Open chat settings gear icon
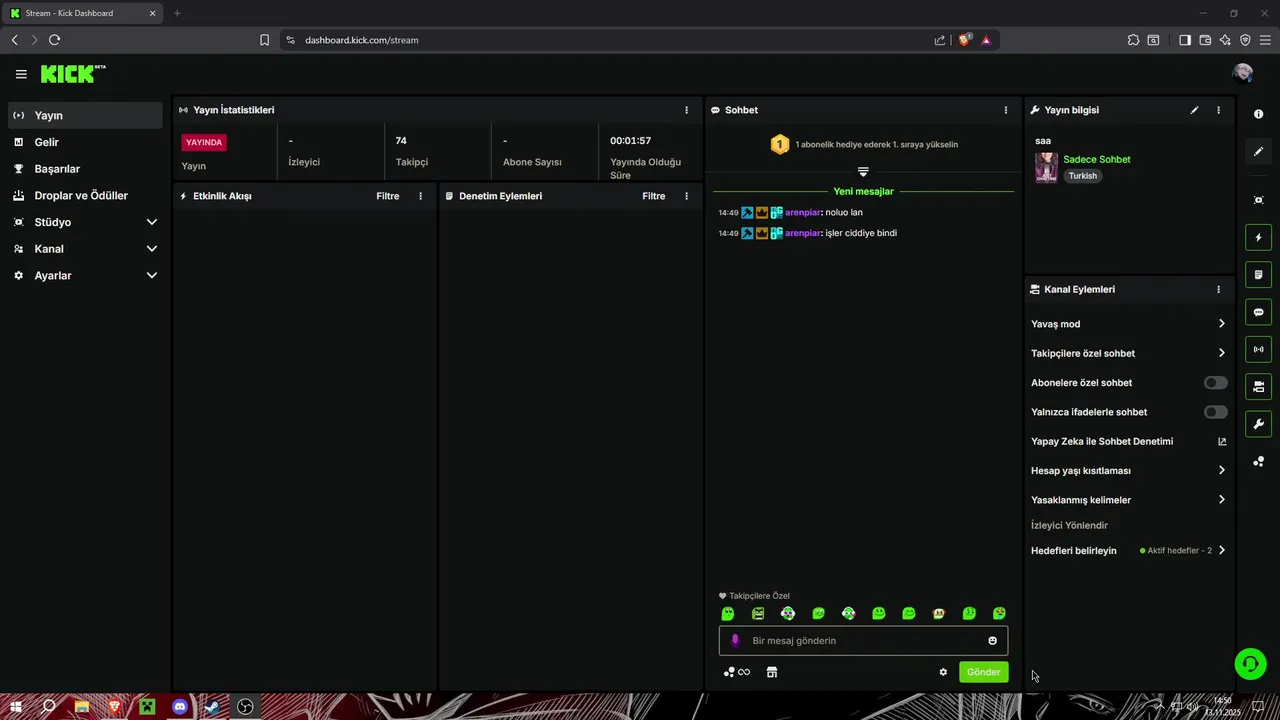 [943, 672]
